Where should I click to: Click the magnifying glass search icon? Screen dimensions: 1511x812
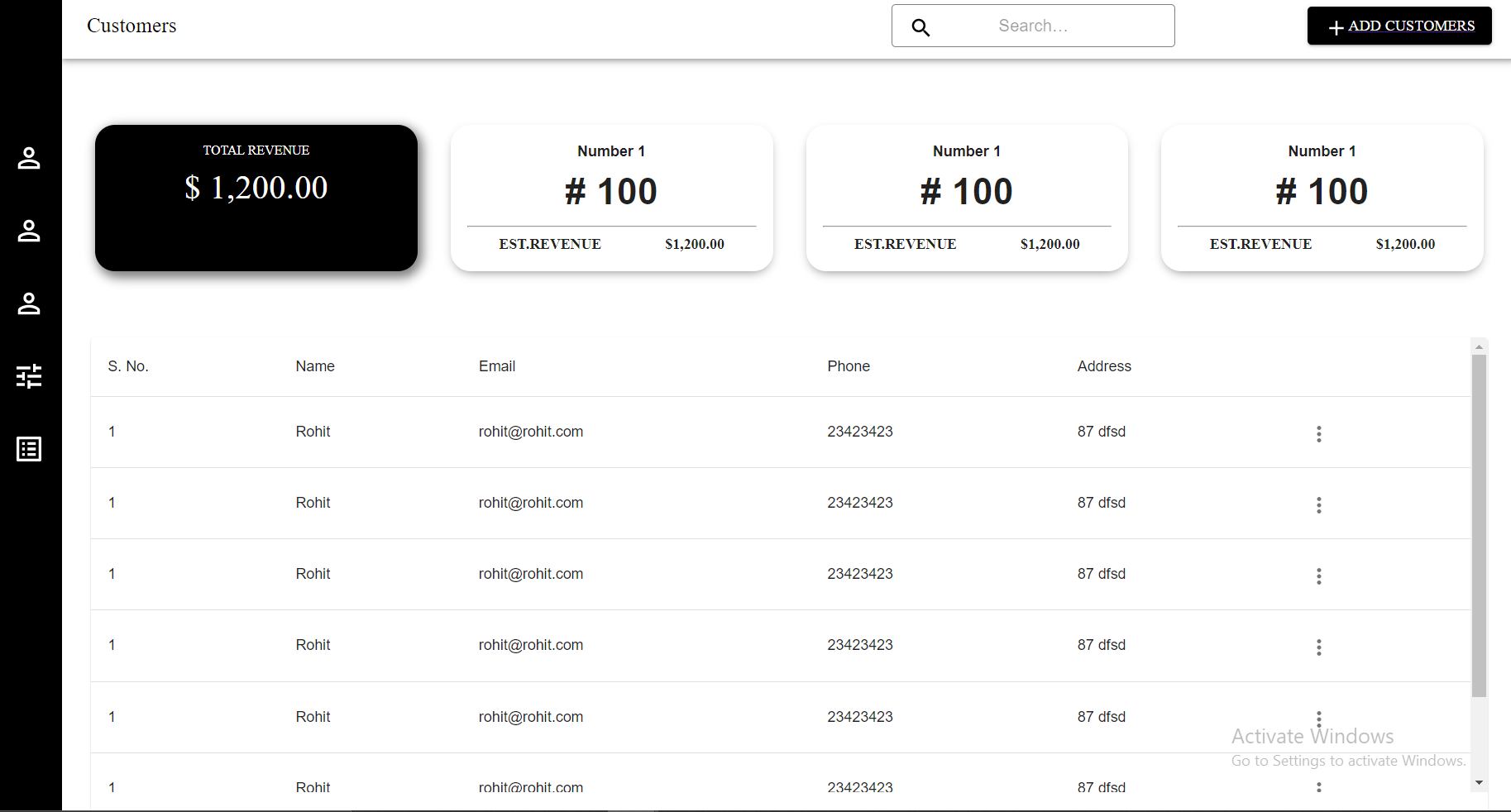pos(920,26)
